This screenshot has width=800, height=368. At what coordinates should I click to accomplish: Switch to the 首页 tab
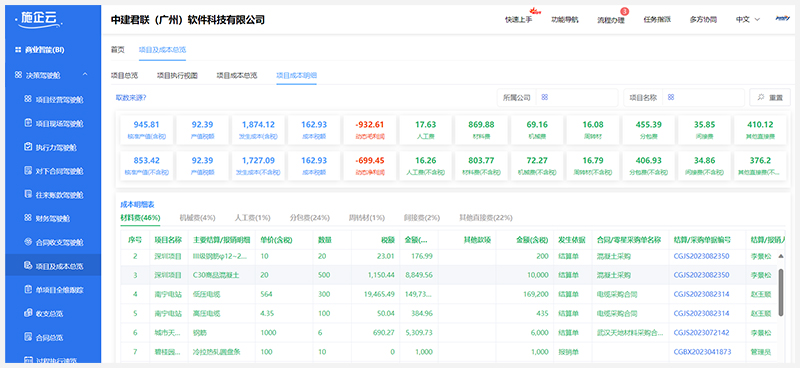pyautogui.click(x=117, y=50)
